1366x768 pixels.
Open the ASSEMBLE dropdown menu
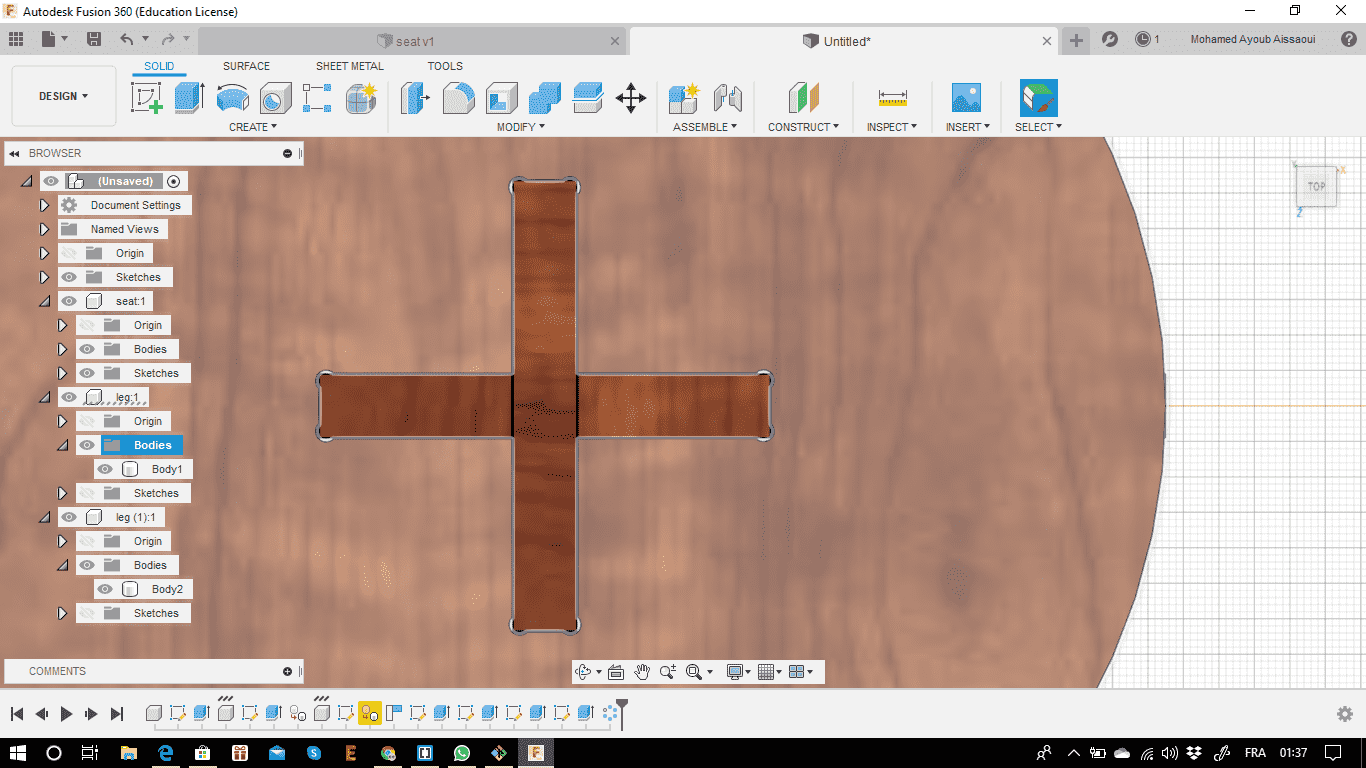pyautogui.click(x=705, y=127)
